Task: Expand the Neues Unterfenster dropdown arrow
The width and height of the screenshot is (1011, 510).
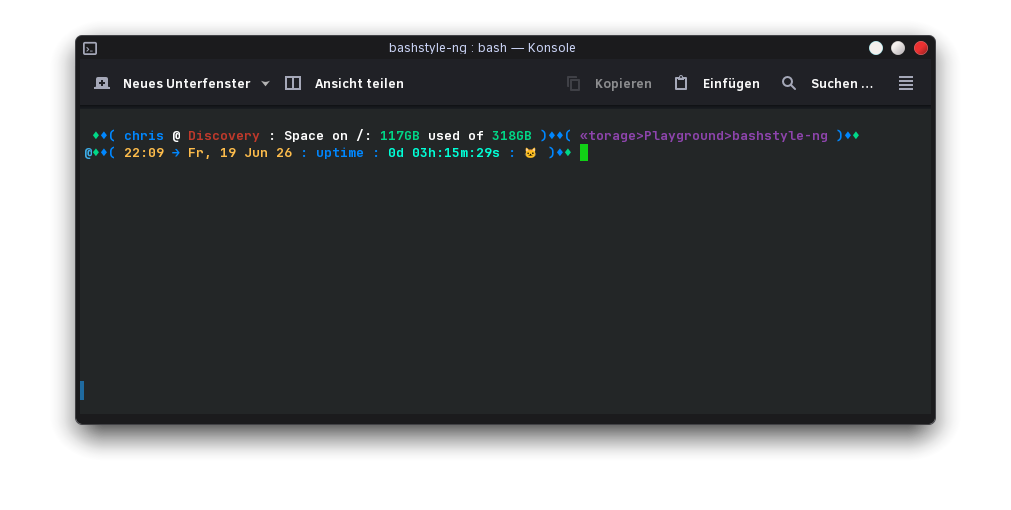Action: tap(266, 84)
